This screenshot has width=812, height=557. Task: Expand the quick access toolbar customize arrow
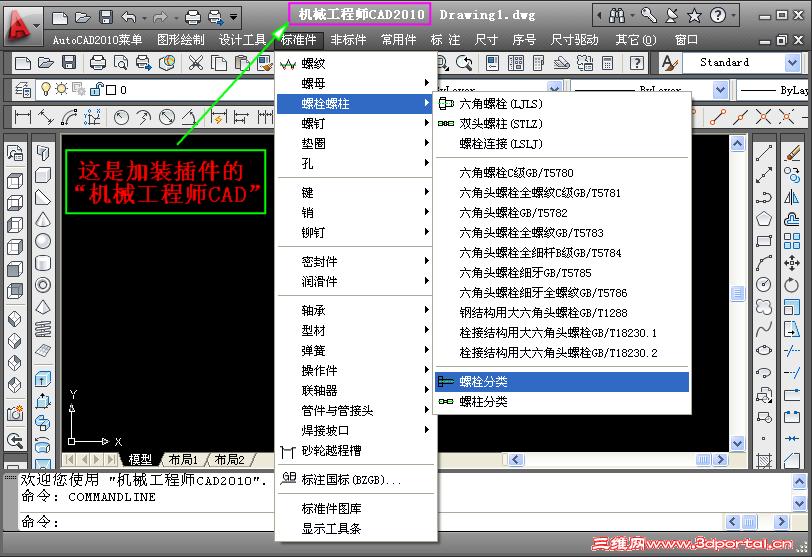(x=234, y=17)
